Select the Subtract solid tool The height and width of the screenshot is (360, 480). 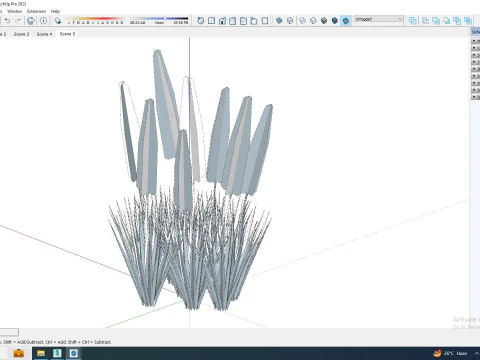[x=447, y=21]
